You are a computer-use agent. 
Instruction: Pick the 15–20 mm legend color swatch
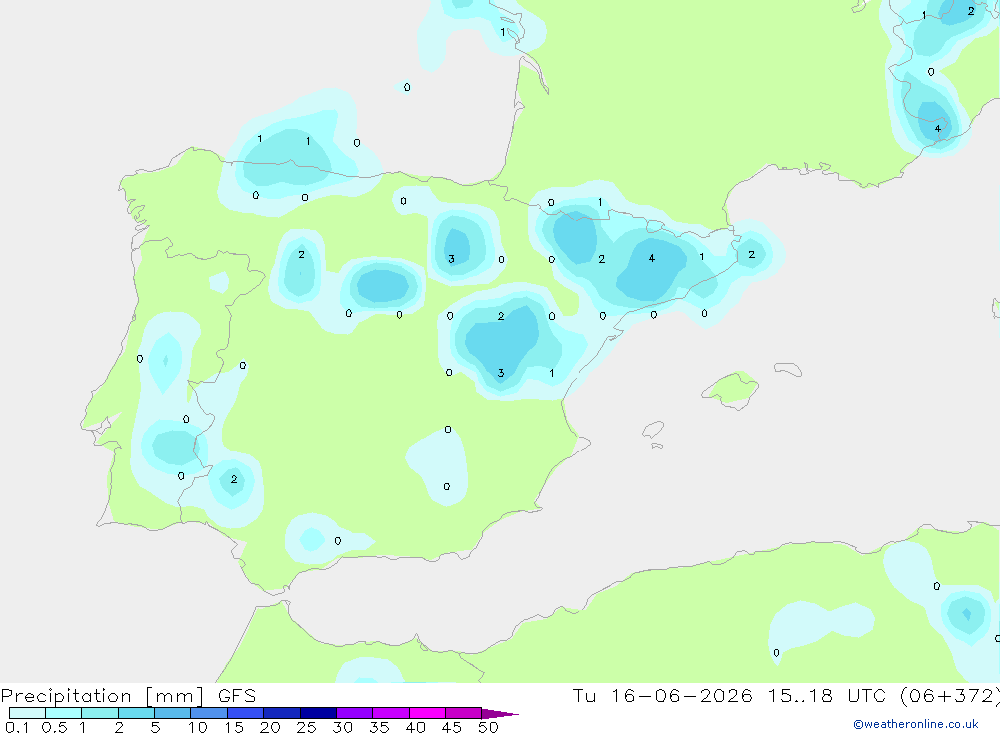click(x=246, y=713)
